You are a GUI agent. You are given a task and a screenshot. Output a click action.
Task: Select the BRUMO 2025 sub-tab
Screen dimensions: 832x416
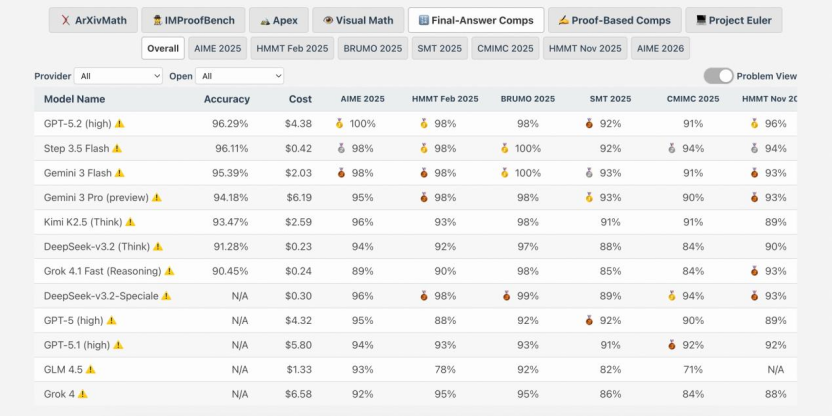(x=372, y=48)
